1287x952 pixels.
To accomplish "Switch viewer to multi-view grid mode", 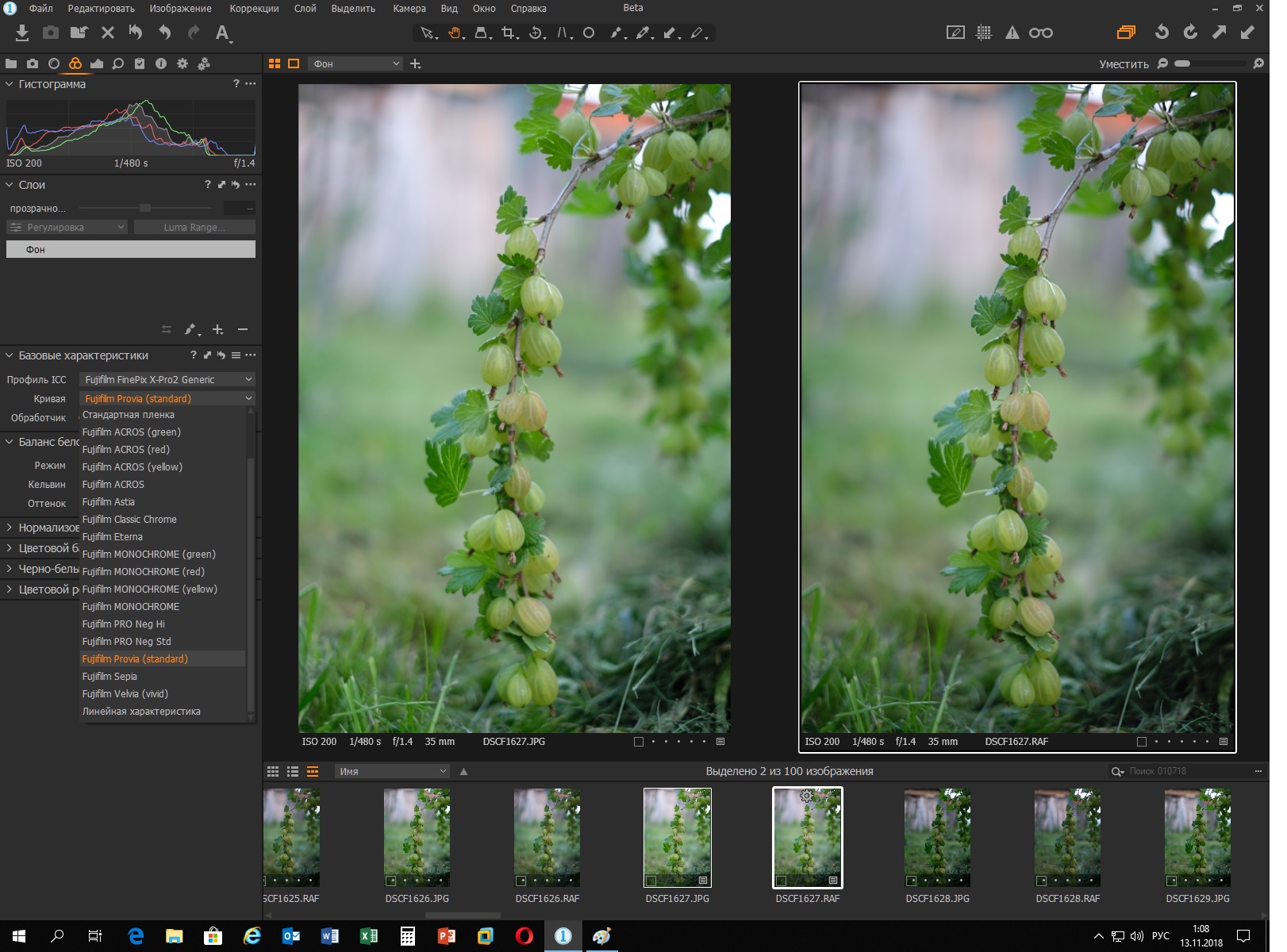I will (275, 63).
